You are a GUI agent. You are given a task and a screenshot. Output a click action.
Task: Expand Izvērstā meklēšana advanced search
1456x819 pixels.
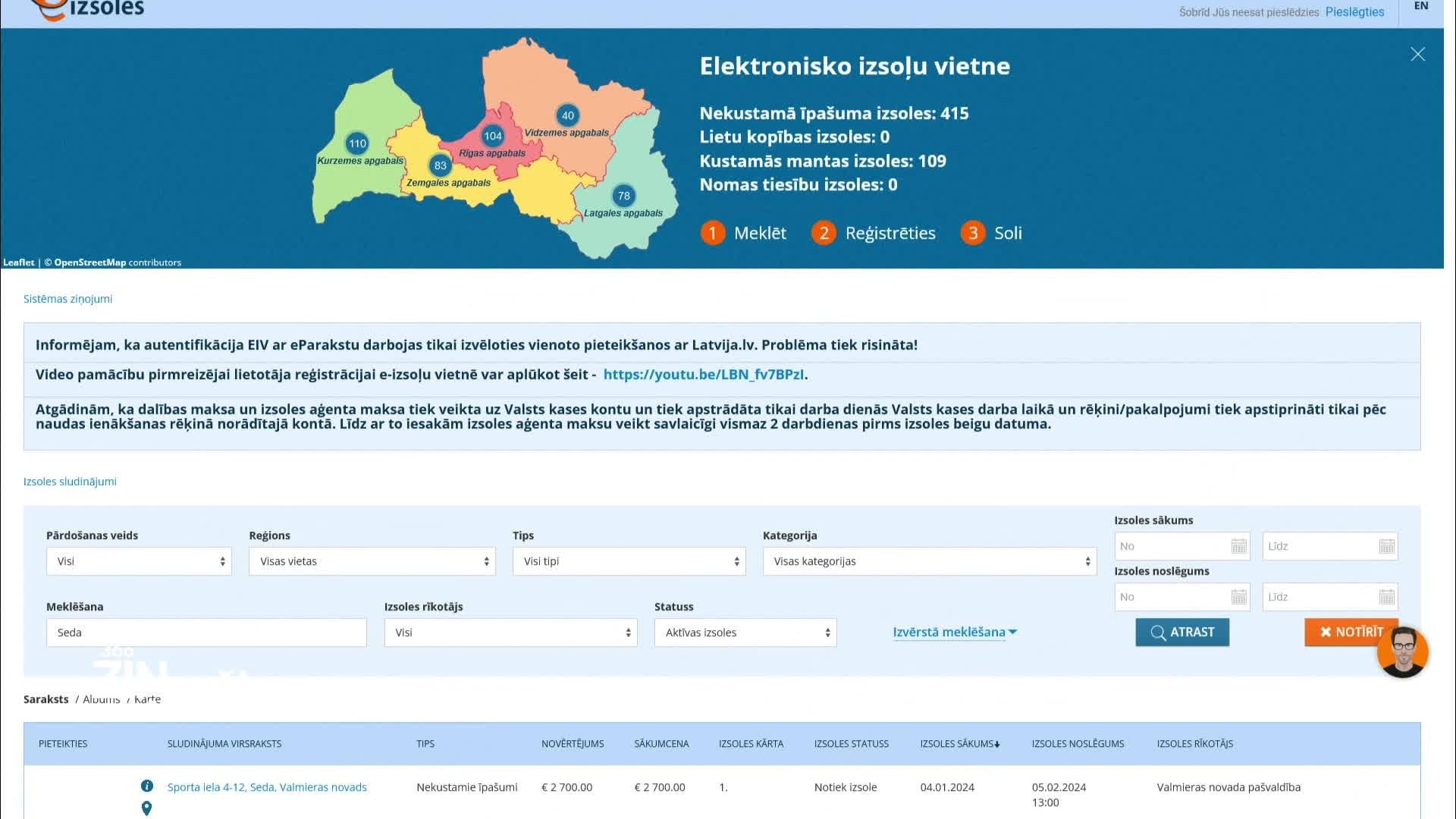point(954,632)
